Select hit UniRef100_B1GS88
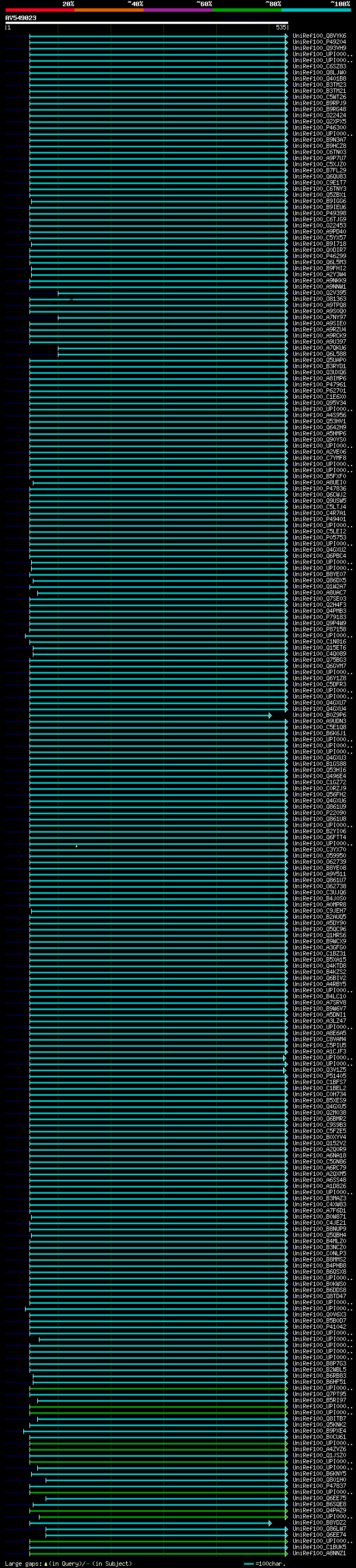This screenshot has width=356, height=1568. [x=319, y=764]
